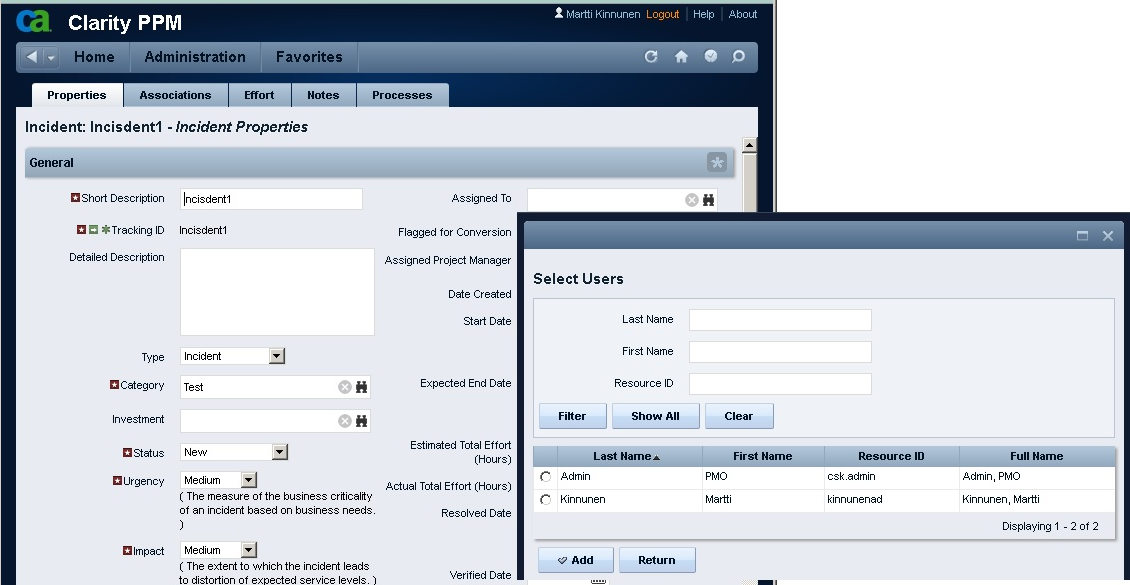Screen dimensions: 1130x585
Task: Open the Administration menu
Action: point(195,57)
